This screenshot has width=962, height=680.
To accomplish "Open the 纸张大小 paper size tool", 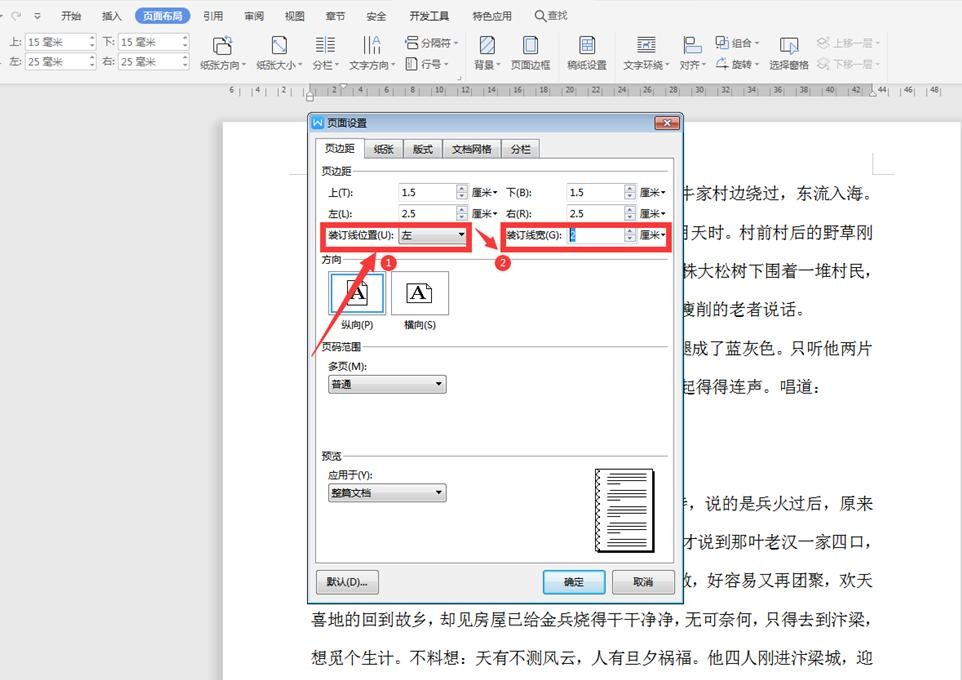I will click(x=279, y=46).
